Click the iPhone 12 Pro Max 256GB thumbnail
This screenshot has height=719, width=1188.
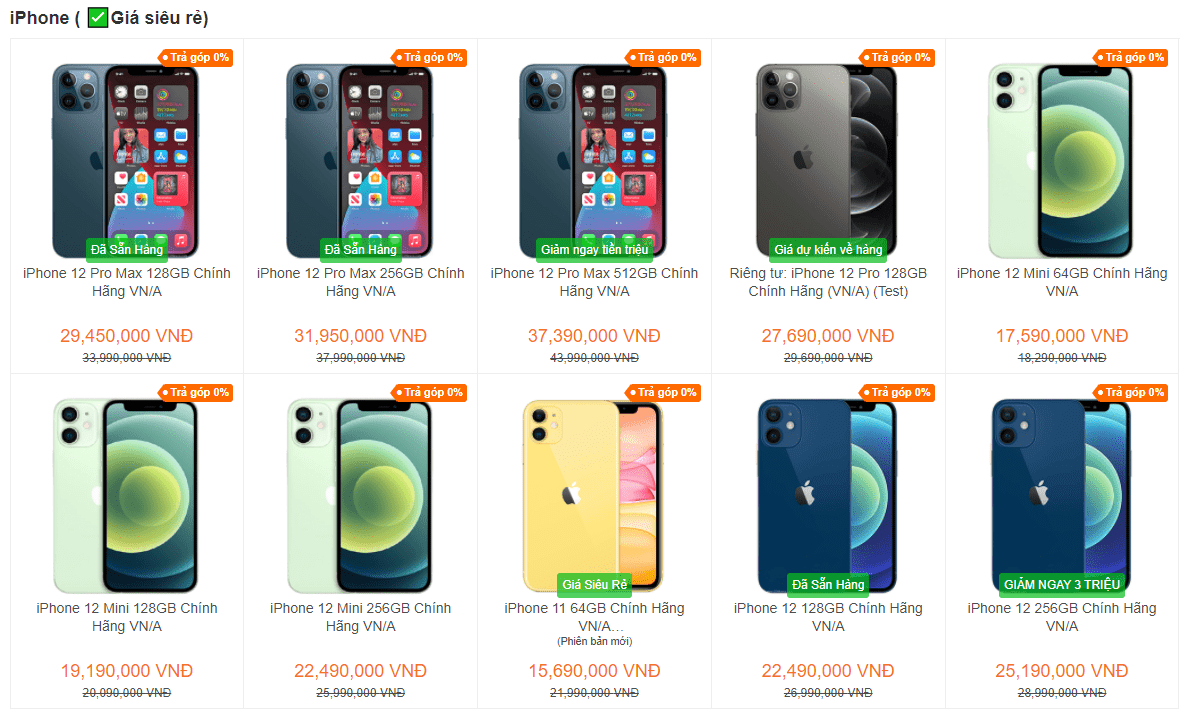[x=360, y=161]
